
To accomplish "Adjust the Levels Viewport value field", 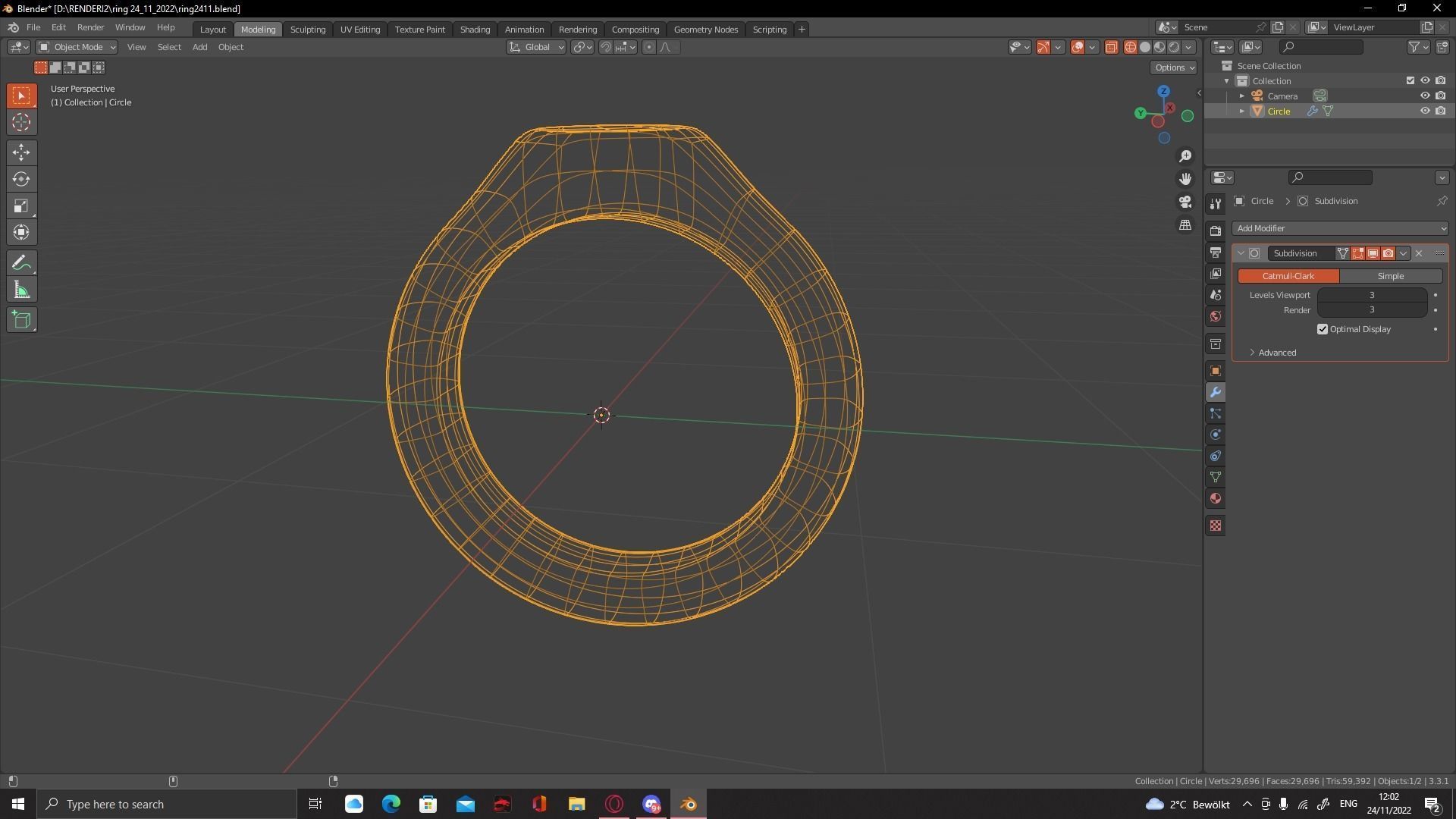I will point(1372,295).
